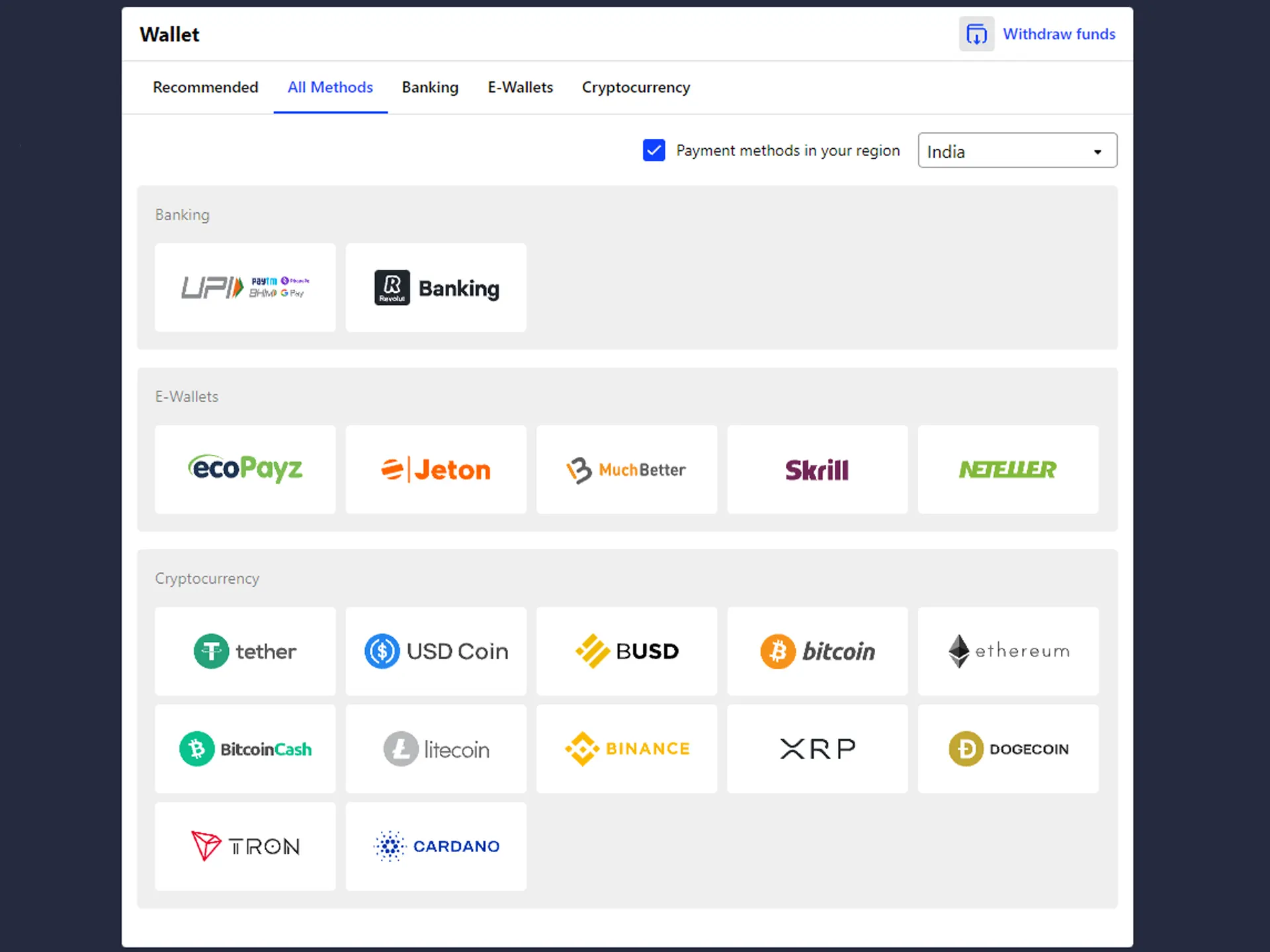Open the India region dropdown
Image resolution: width=1270 pixels, height=952 pixels.
(1017, 151)
